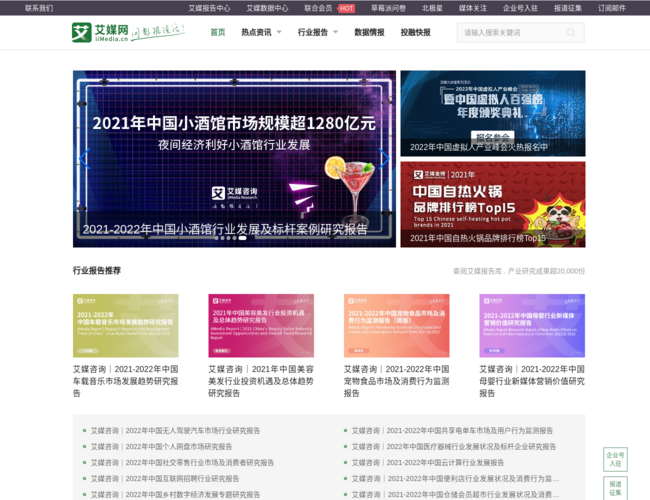Viewport: 650px width, 500px height.
Task: Open the 自热火锅品牌排行榜 Top15 banner
Action: pyautogui.click(x=493, y=203)
